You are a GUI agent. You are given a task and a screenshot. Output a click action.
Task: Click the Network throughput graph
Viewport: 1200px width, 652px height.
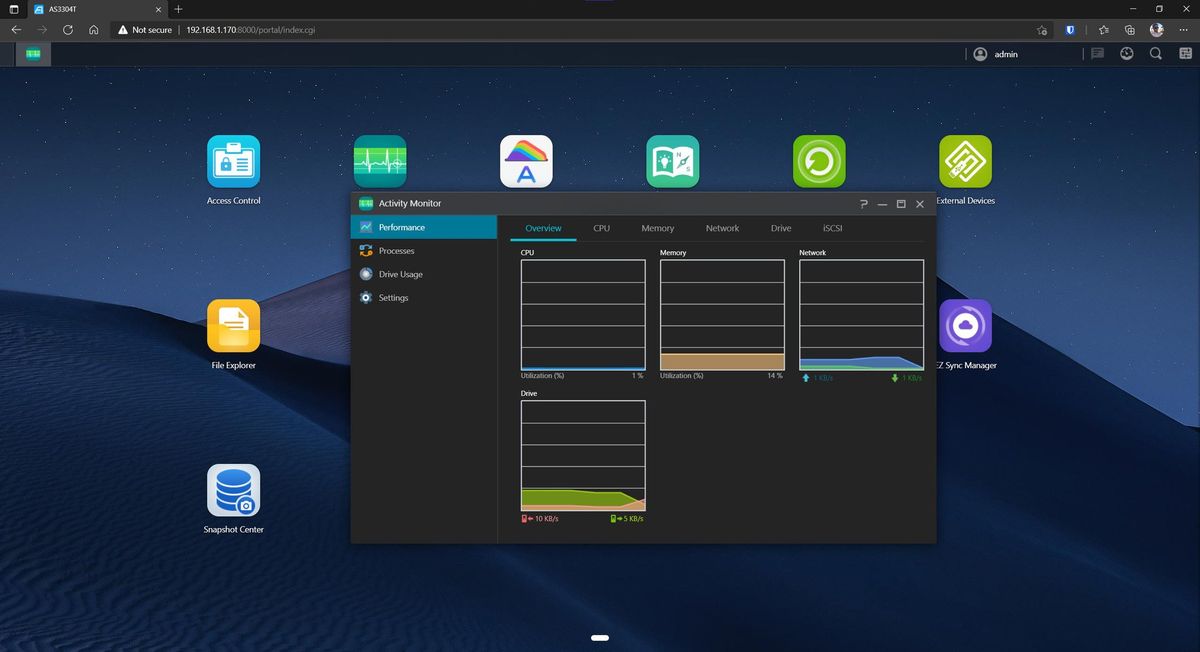[x=861, y=315]
